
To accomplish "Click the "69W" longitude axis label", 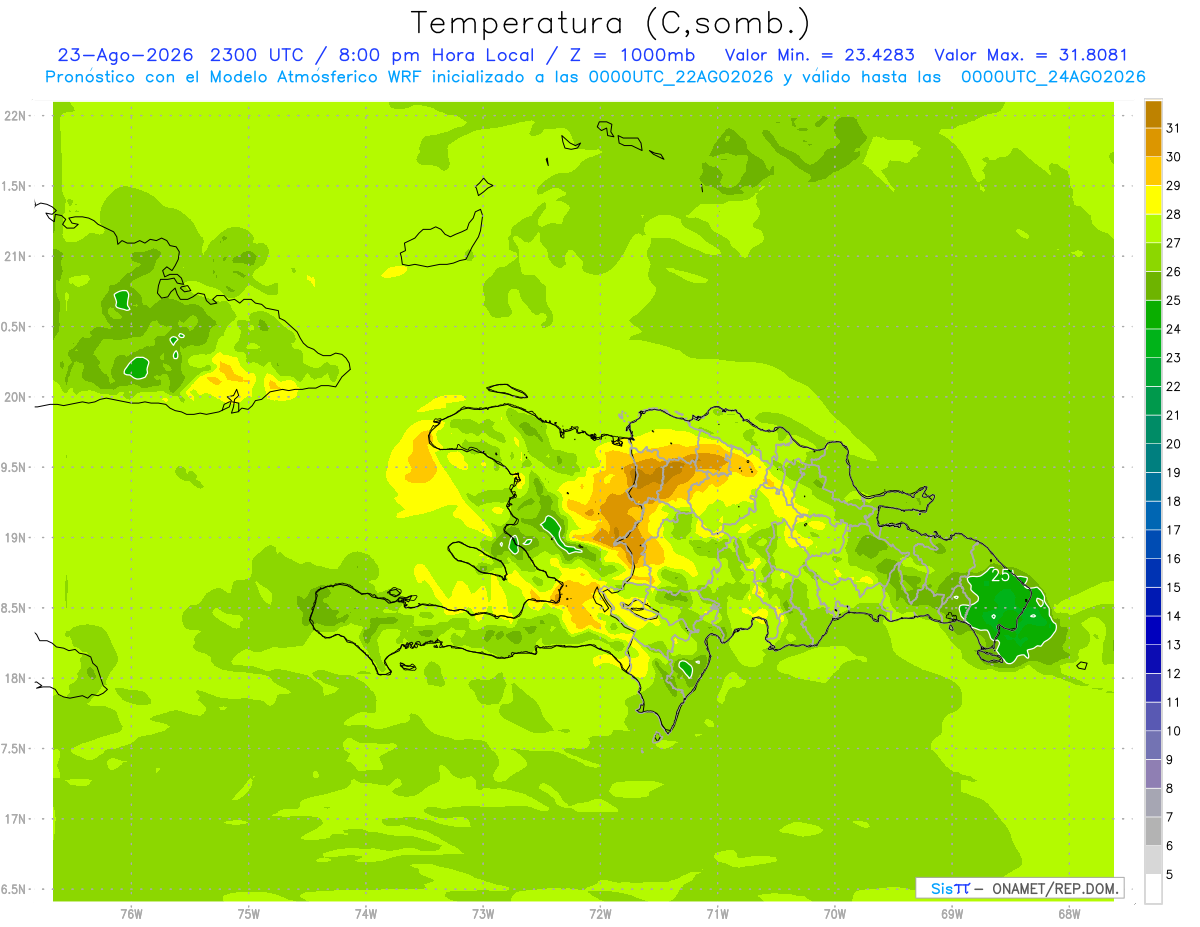I will pos(952,913).
